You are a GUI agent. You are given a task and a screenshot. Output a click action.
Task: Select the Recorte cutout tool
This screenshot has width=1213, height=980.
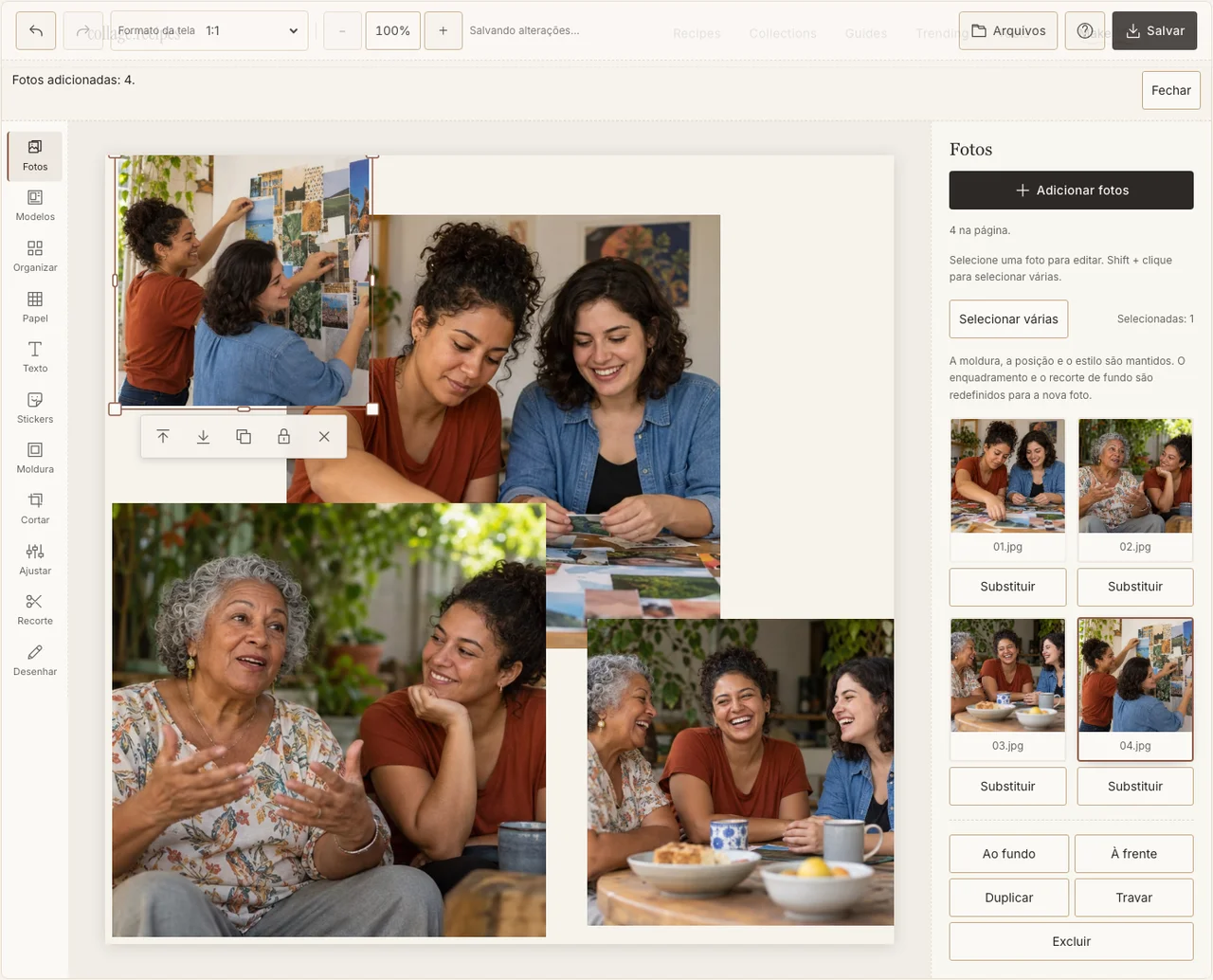[x=35, y=609]
